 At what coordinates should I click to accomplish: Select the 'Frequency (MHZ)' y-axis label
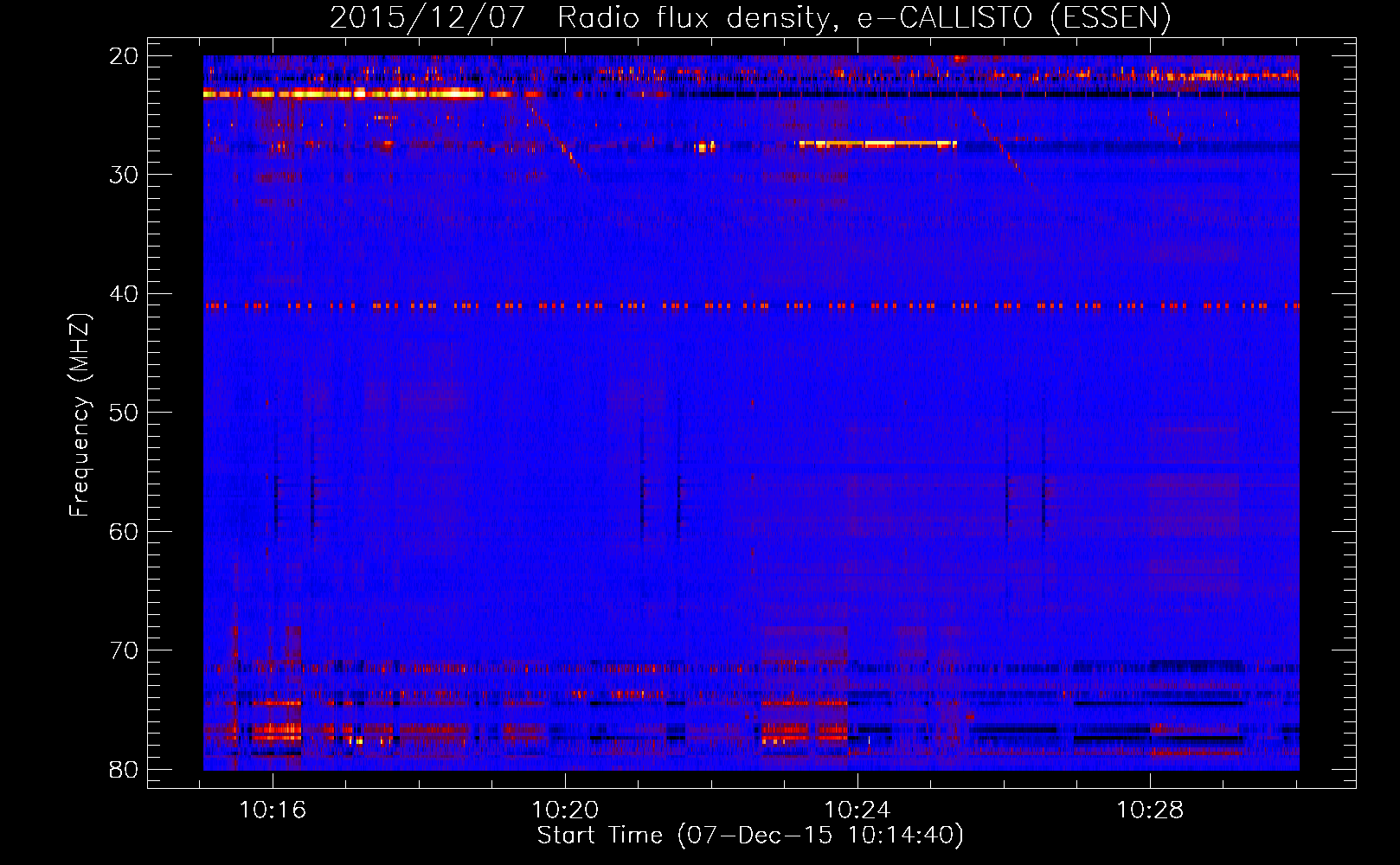click(80, 415)
